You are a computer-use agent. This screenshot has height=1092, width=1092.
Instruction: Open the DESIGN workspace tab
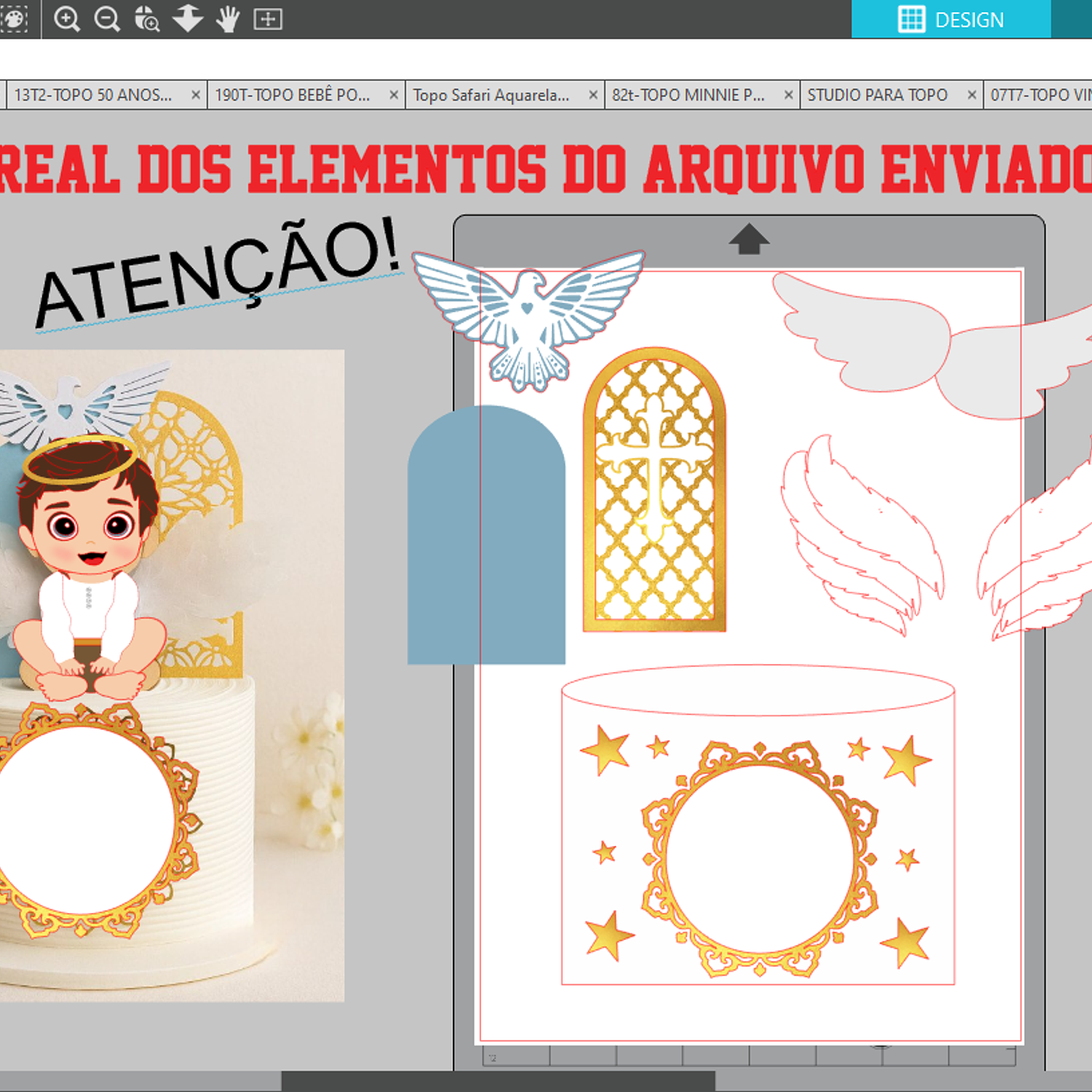(x=951, y=20)
